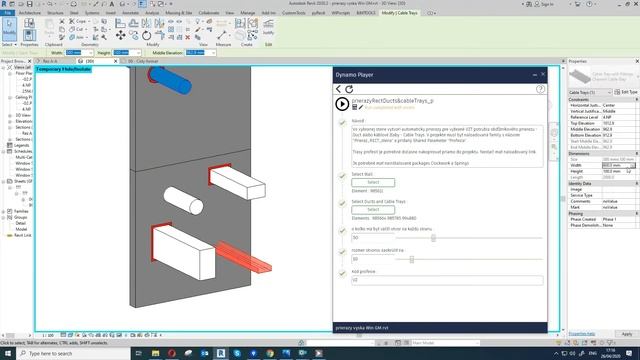Close the Project Browser panel

29,61
